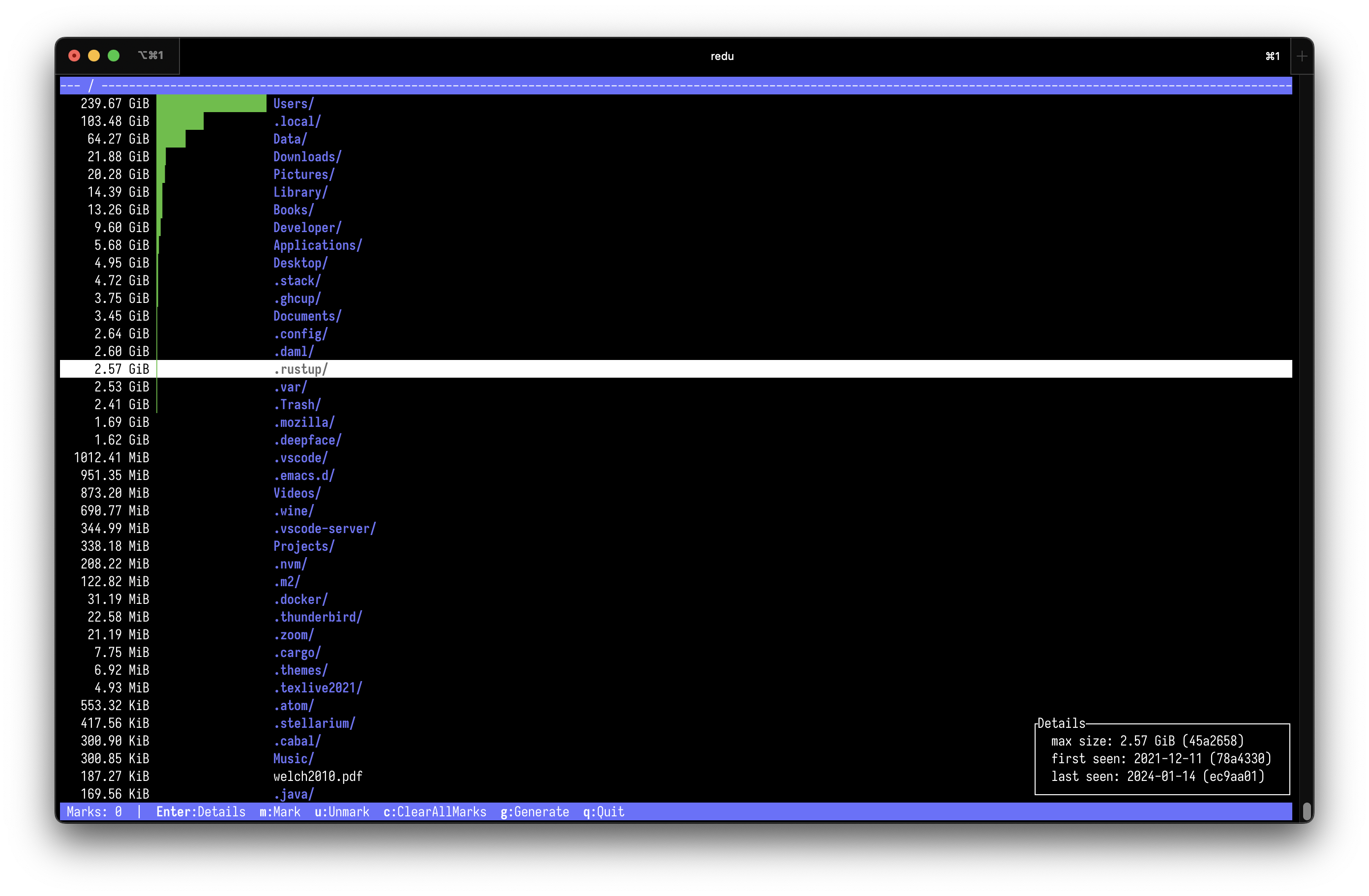
Task: Click the Enter:Details hint in status bar
Action: 201,811
